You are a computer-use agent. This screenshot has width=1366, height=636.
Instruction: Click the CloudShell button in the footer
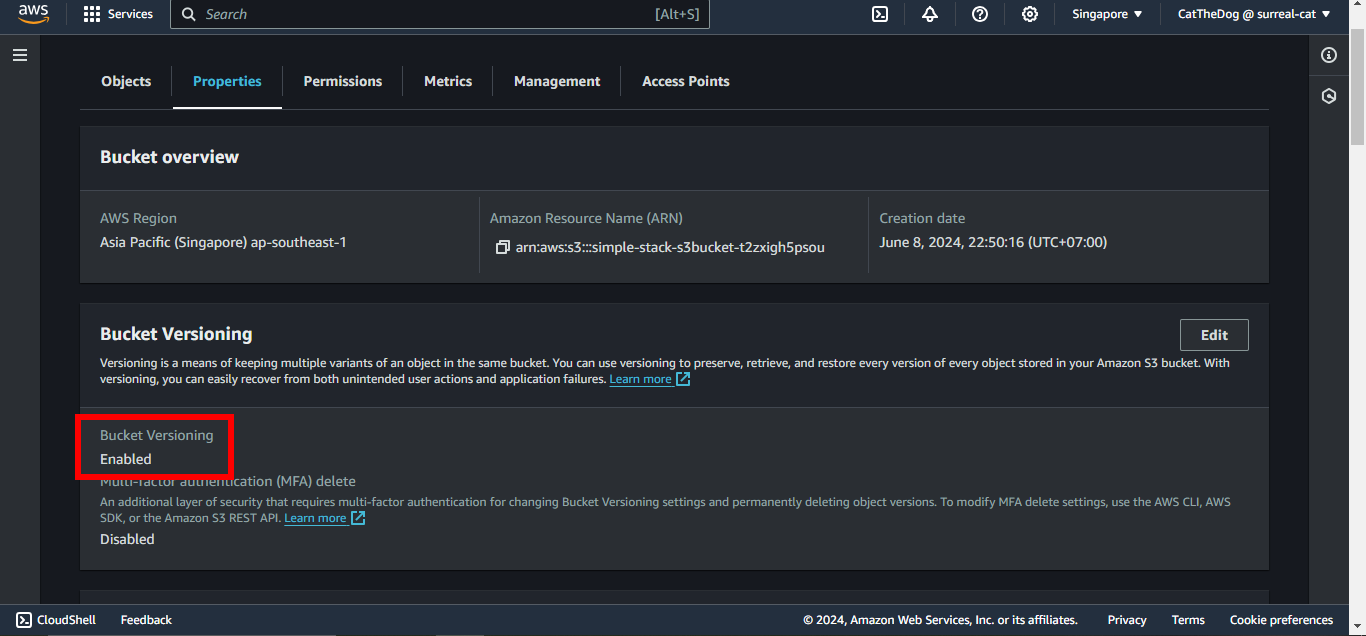tap(57, 620)
